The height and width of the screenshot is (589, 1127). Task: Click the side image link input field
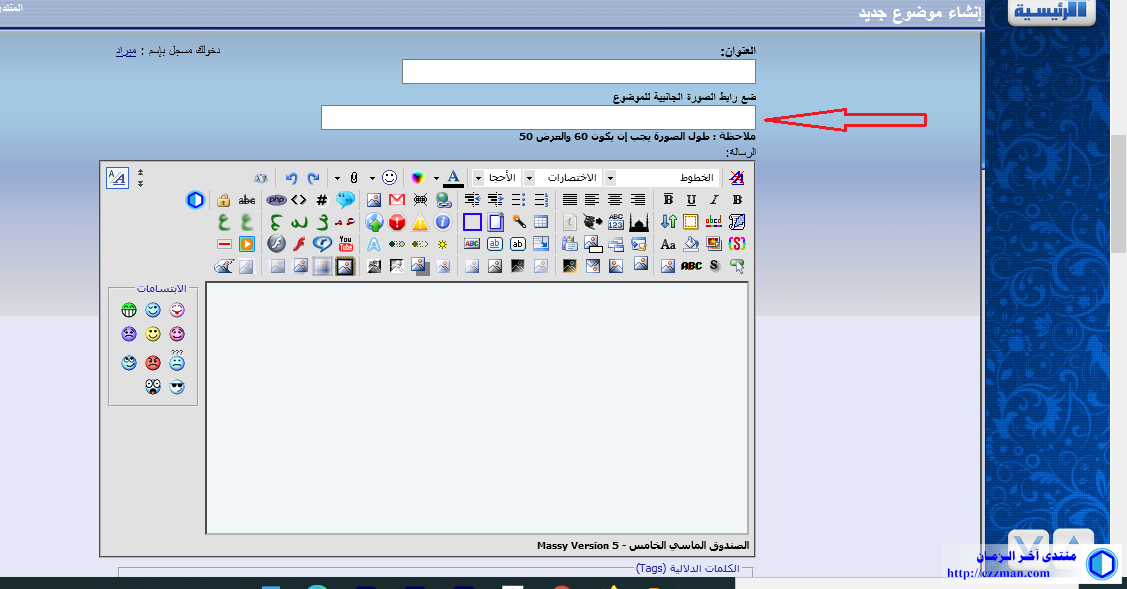[x=538, y=118]
